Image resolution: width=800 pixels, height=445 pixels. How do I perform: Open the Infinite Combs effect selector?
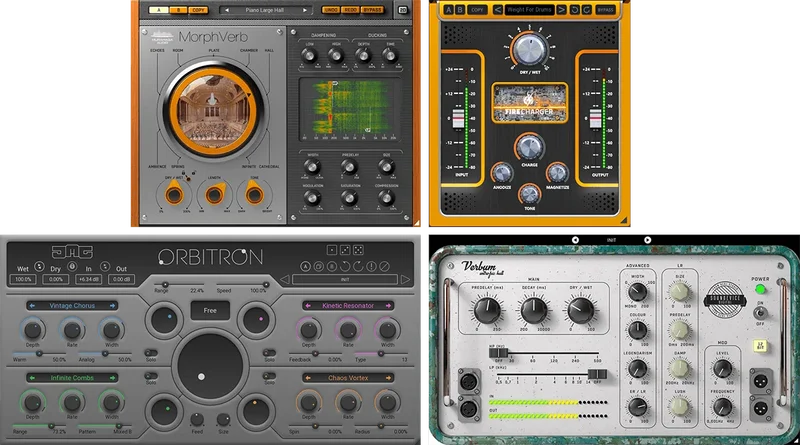tap(72, 378)
